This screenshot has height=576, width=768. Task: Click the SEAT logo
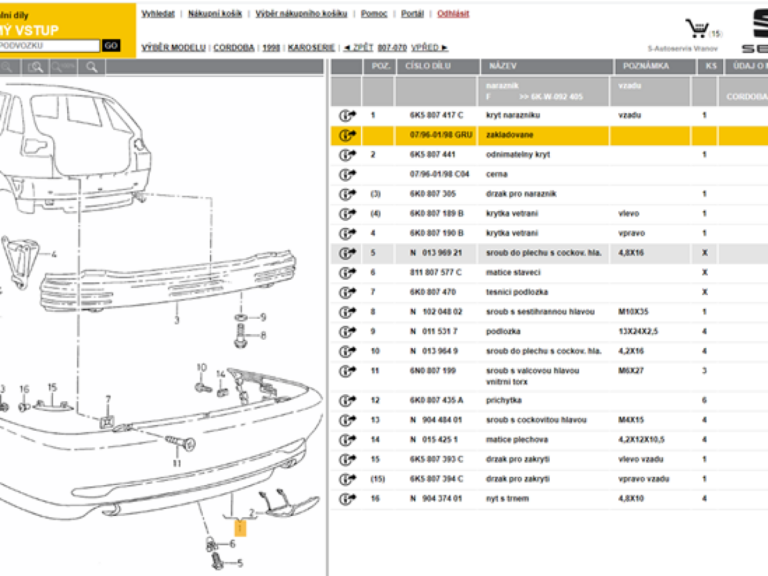point(754,30)
